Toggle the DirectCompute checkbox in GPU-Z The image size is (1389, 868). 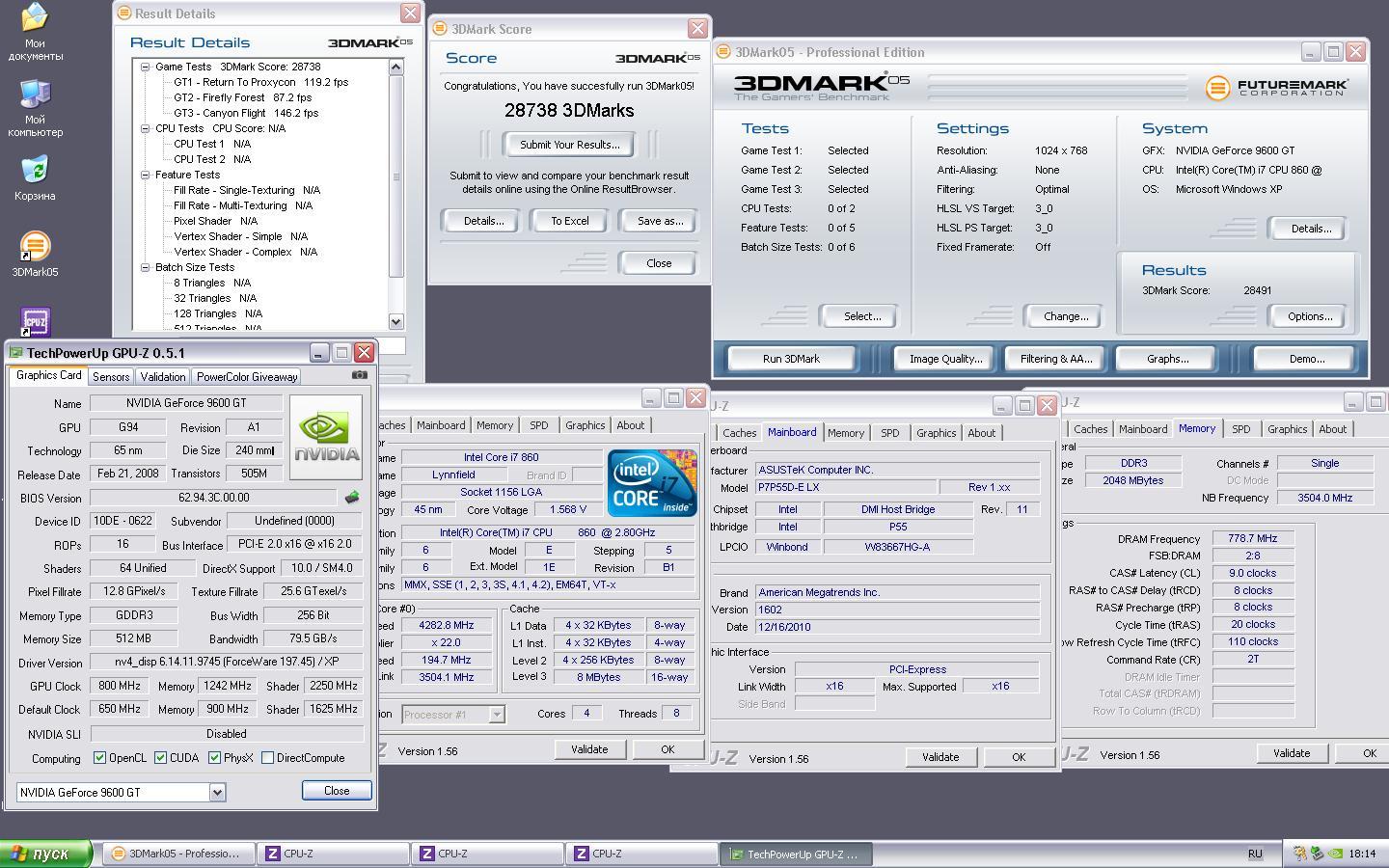click(x=267, y=758)
